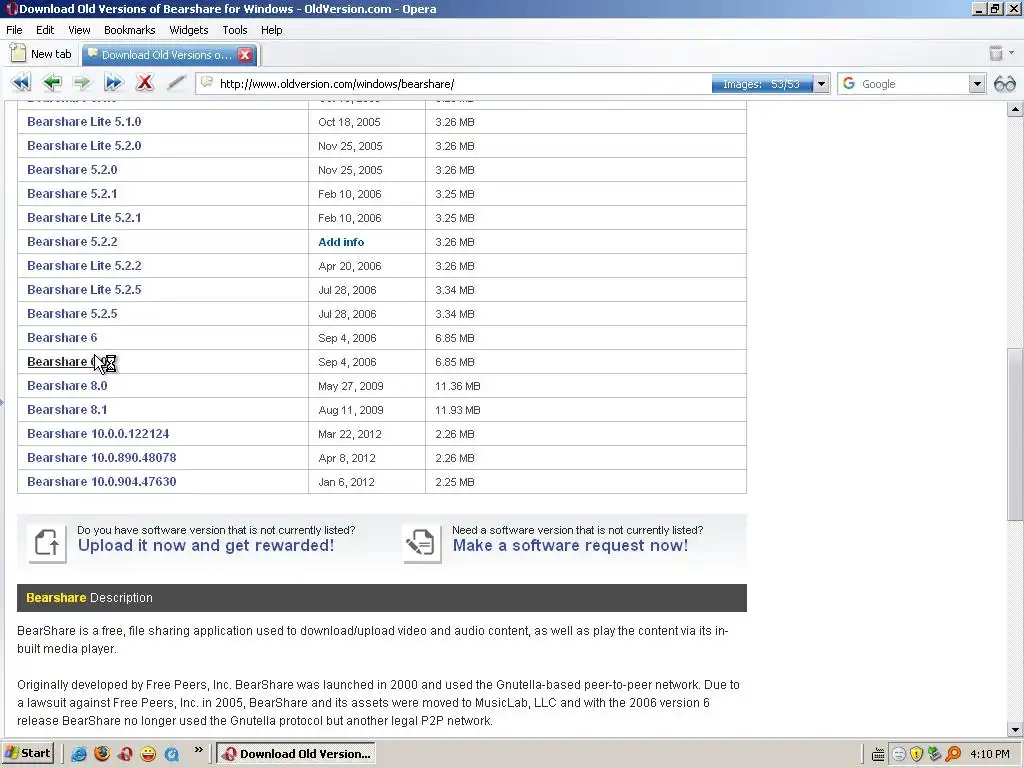Screen dimensions: 1024x768
Task: Click the Fast forward navigation button
Action: 114,83
